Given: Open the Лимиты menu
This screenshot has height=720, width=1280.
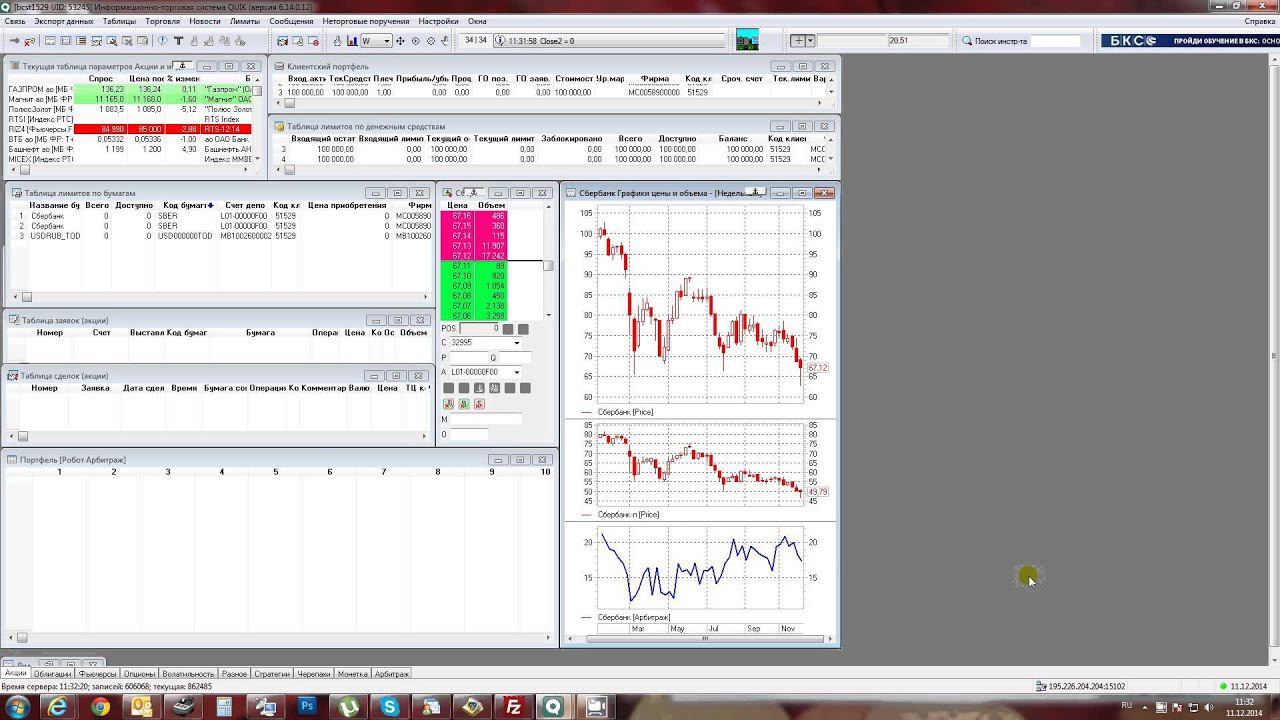Looking at the screenshot, I should coord(245,21).
